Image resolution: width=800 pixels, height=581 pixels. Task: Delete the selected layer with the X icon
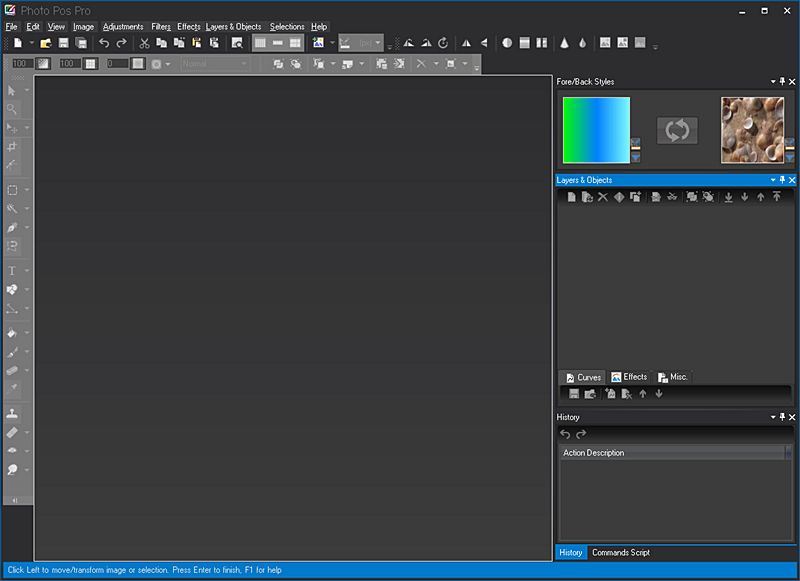602,197
